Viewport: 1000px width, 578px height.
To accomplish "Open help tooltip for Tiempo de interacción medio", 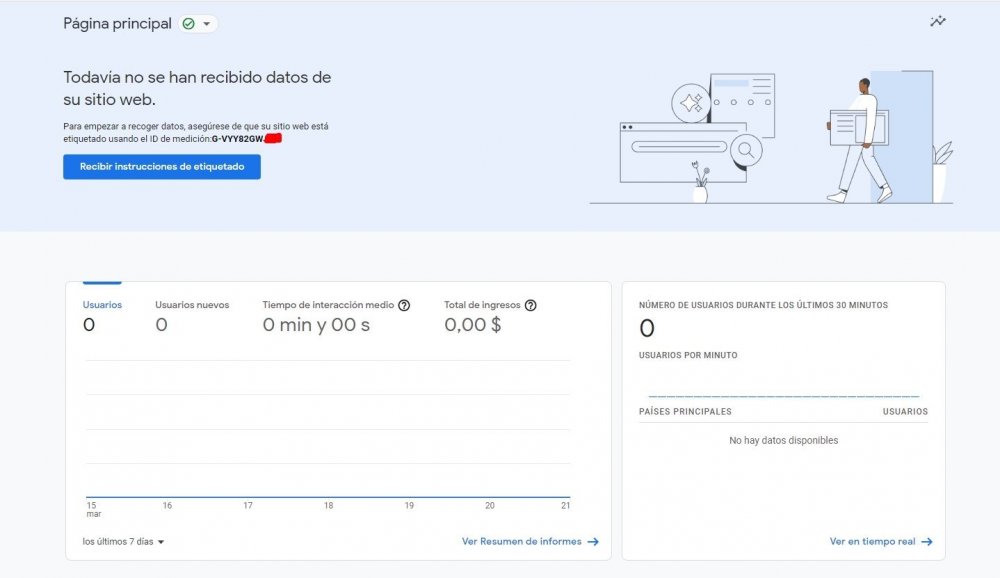I will tap(403, 305).
